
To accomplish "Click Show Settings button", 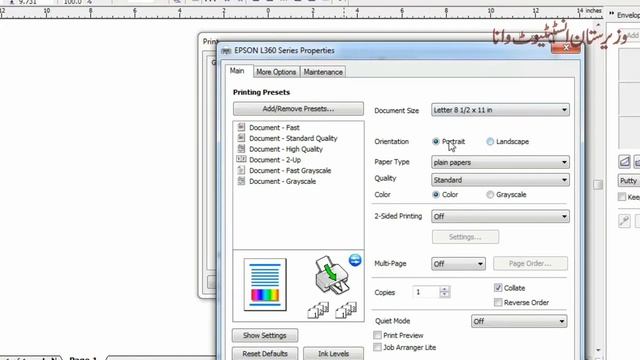I will pyautogui.click(x=265, y=336).
